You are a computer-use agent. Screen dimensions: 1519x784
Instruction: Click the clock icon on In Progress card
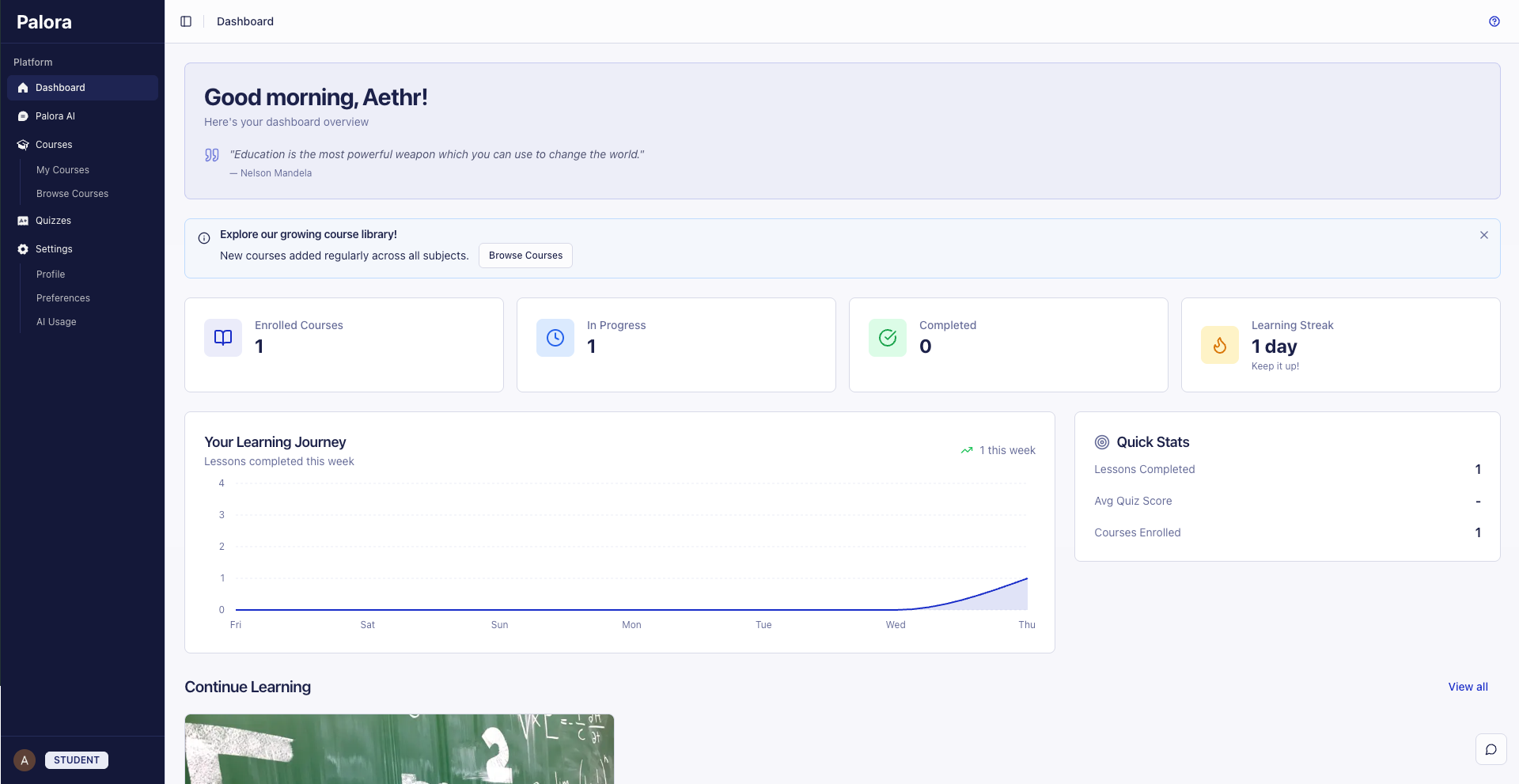[x=555, y=338]
